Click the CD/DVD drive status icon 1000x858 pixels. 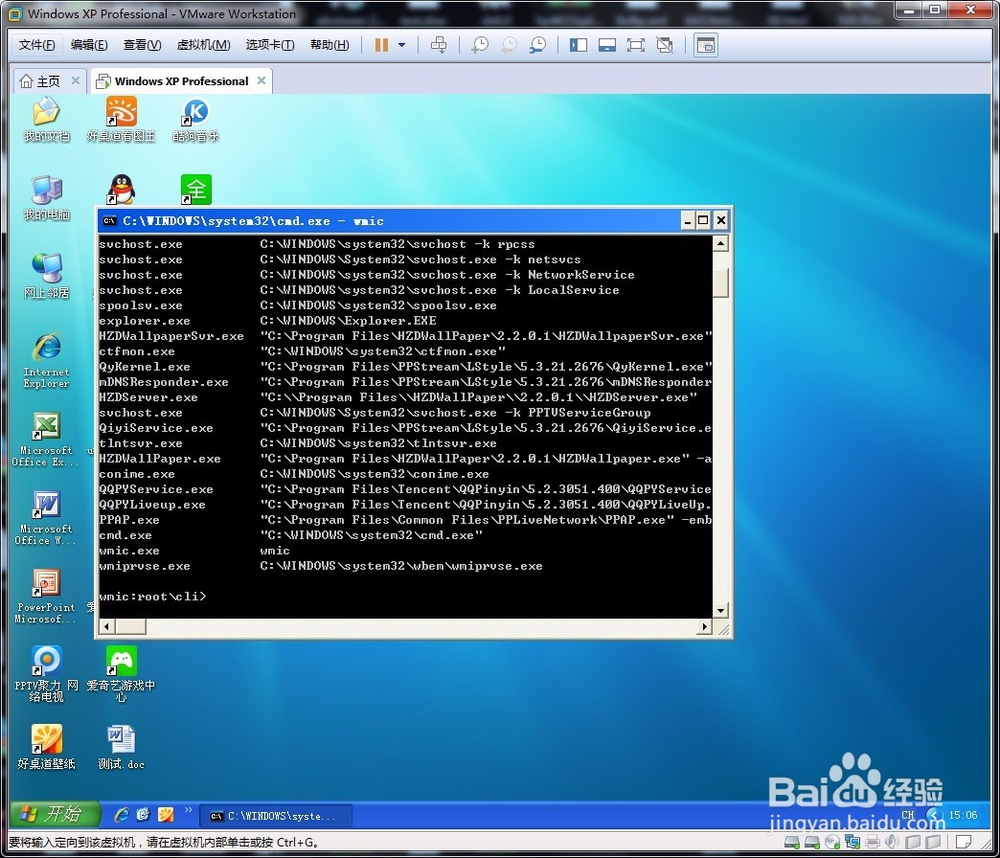coord(832,842)
